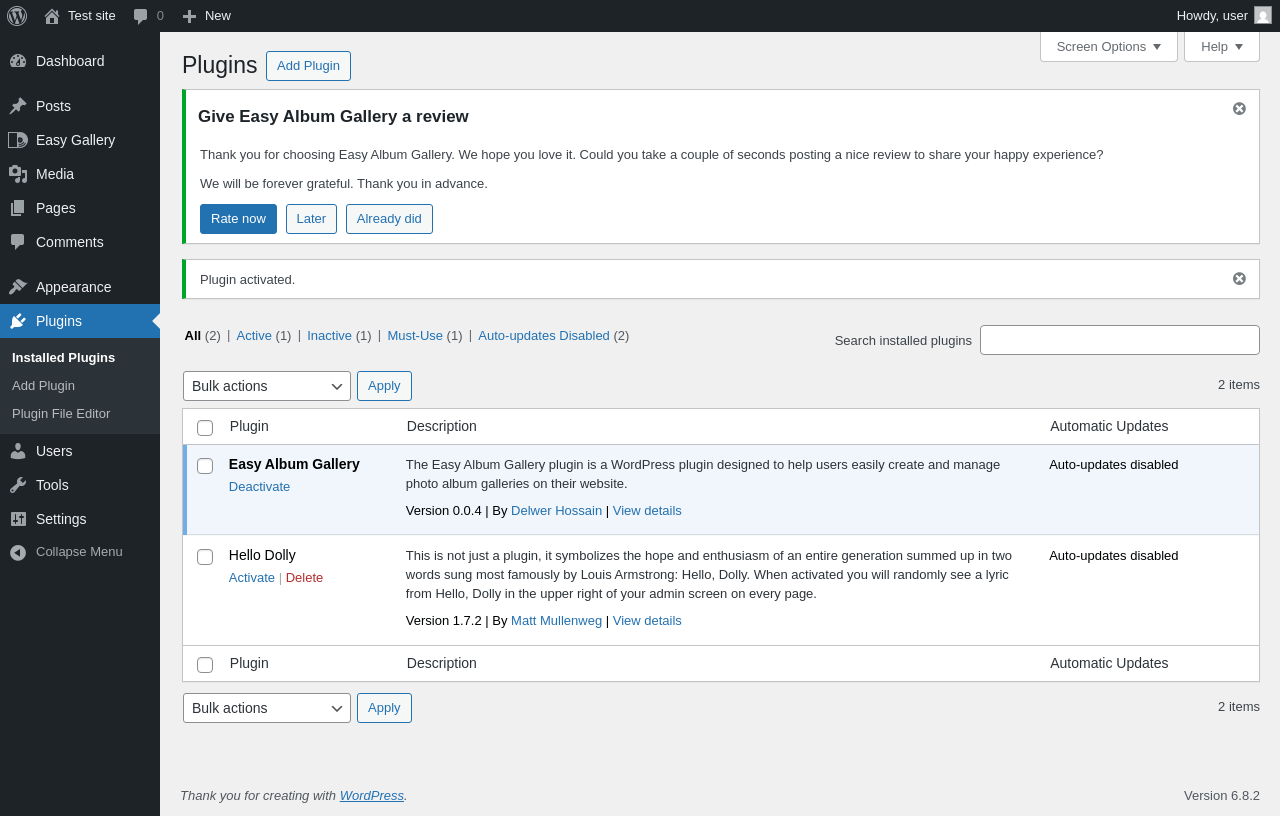Filter plugins by Active
The height and width of the screenshot is (816, 1280).
(254, 335)
